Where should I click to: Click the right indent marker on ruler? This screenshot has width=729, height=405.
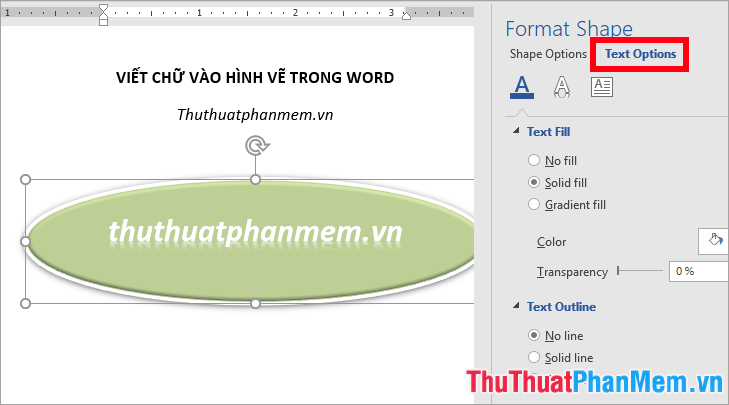coord(406,16)
